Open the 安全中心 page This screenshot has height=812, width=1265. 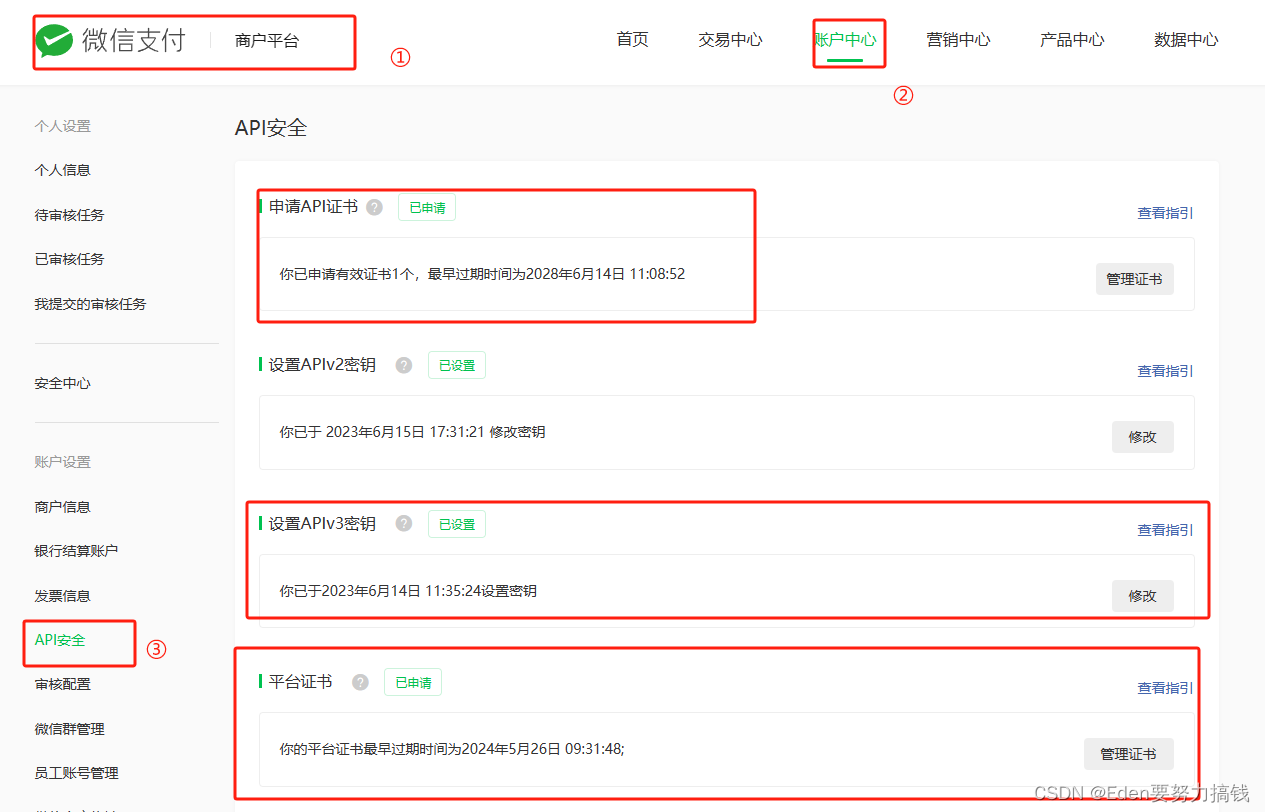click(62, 382)
